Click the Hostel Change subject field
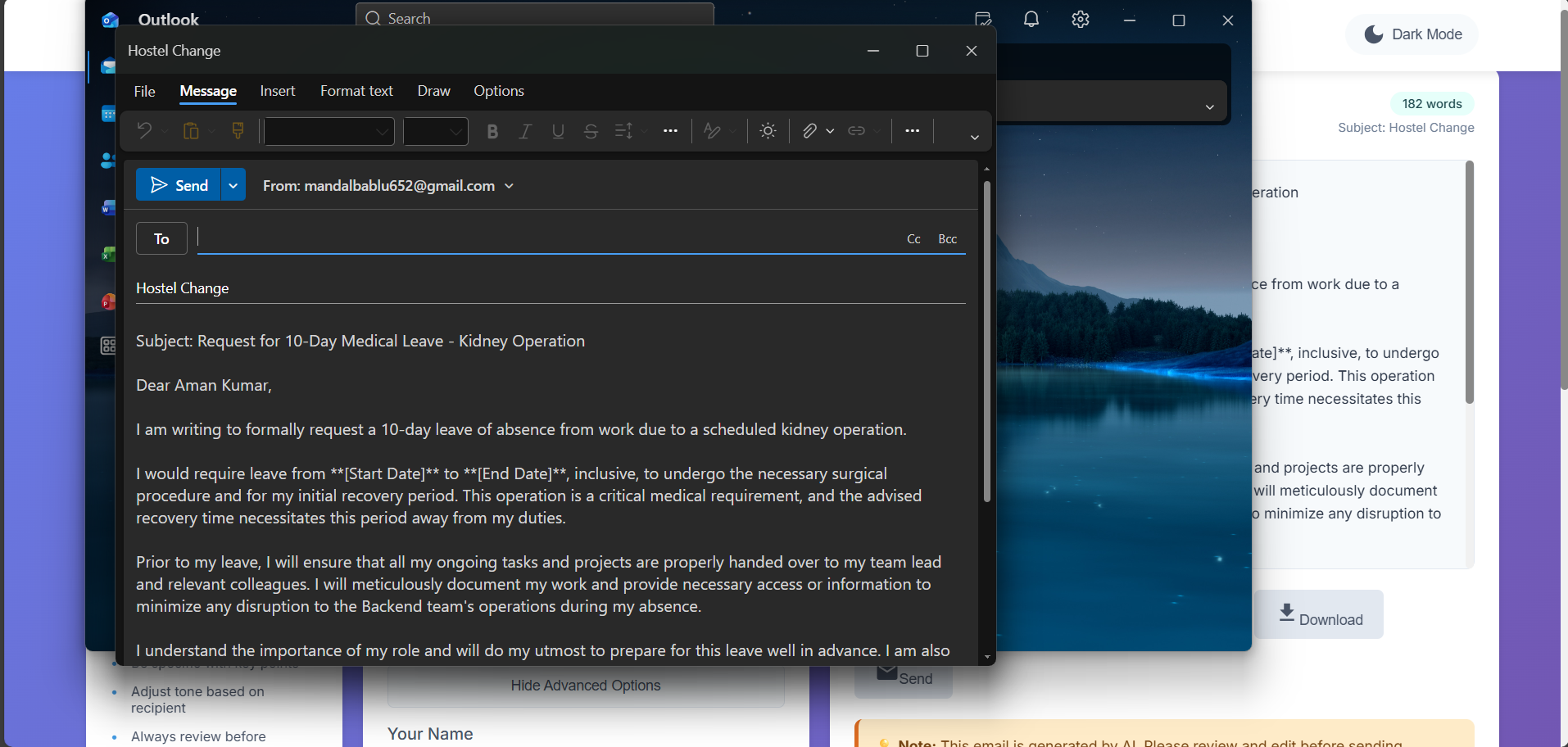 click(x=551, y=288)
